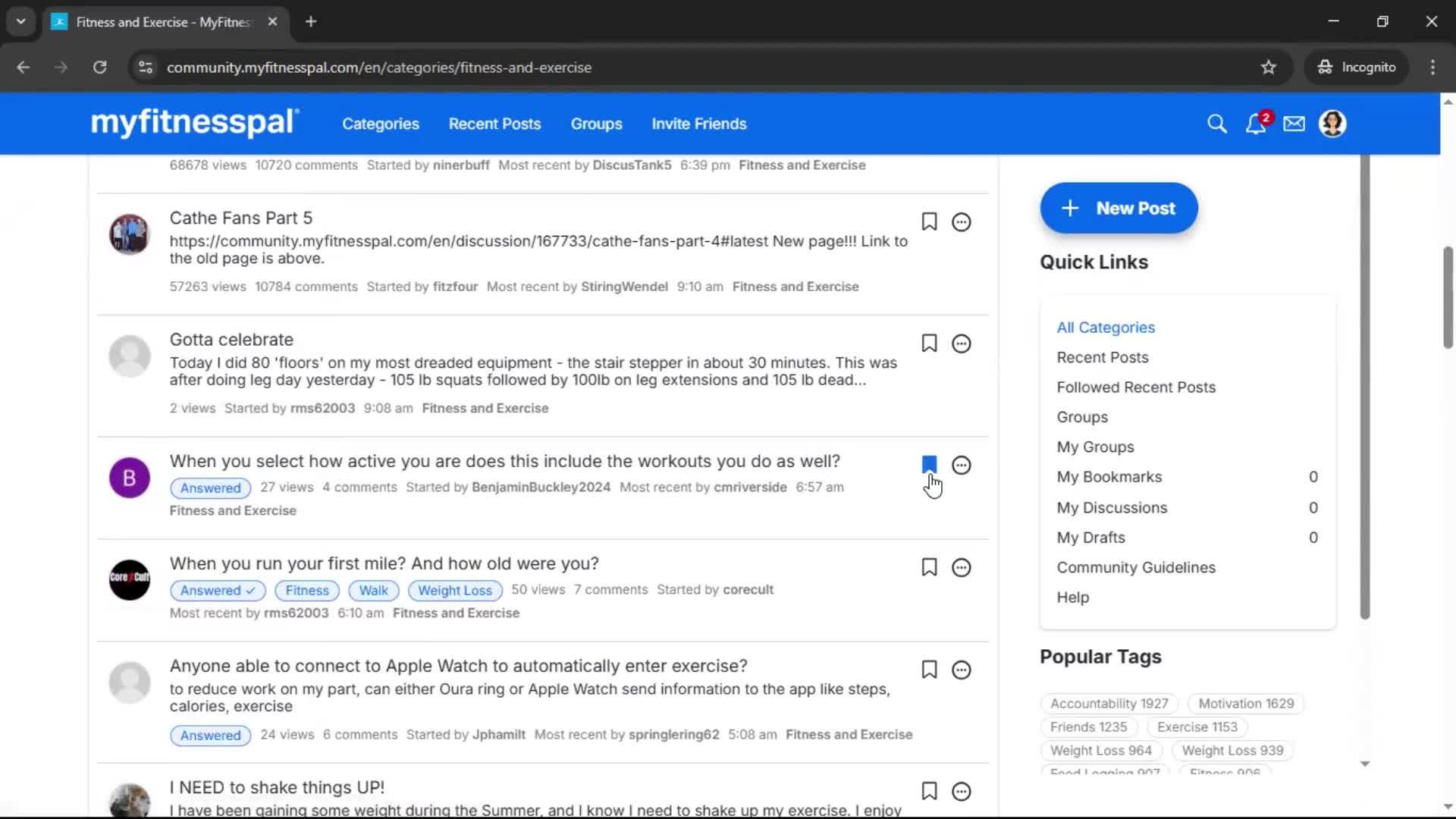Close the Fitness and Exercise tab

coord(272,22)
